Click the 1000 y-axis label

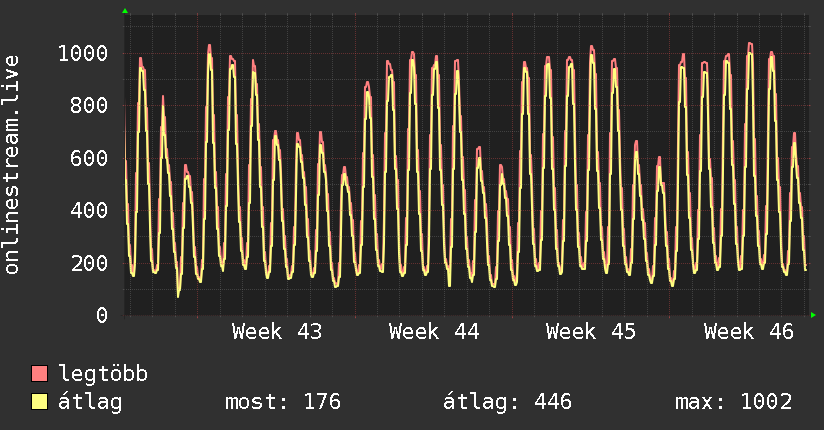click(83, 54)
